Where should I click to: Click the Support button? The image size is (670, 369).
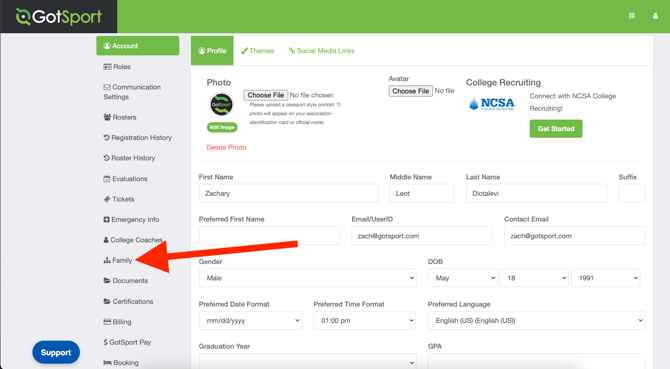tap(56, 352)
